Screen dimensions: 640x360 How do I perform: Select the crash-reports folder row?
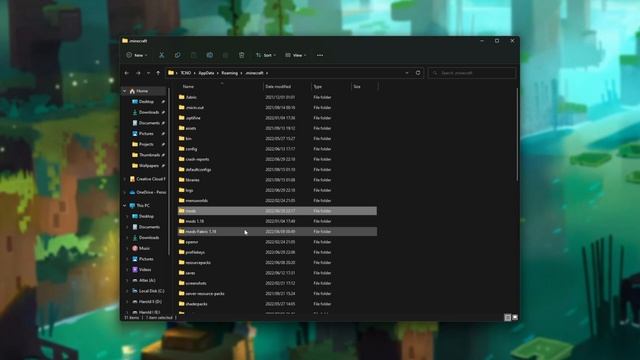pyautogui.click(x=277, y=159)
